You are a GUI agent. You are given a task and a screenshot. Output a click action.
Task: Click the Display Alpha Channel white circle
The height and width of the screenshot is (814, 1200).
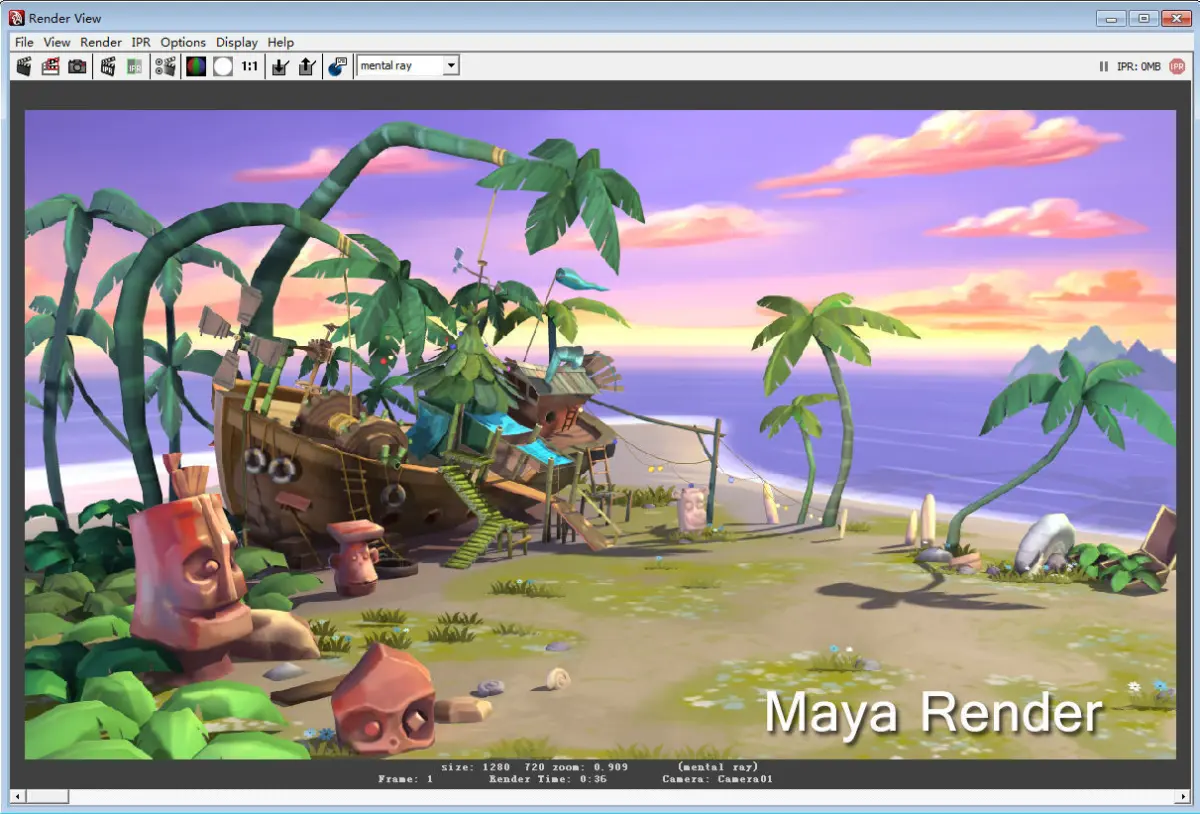tap(222, 66)
